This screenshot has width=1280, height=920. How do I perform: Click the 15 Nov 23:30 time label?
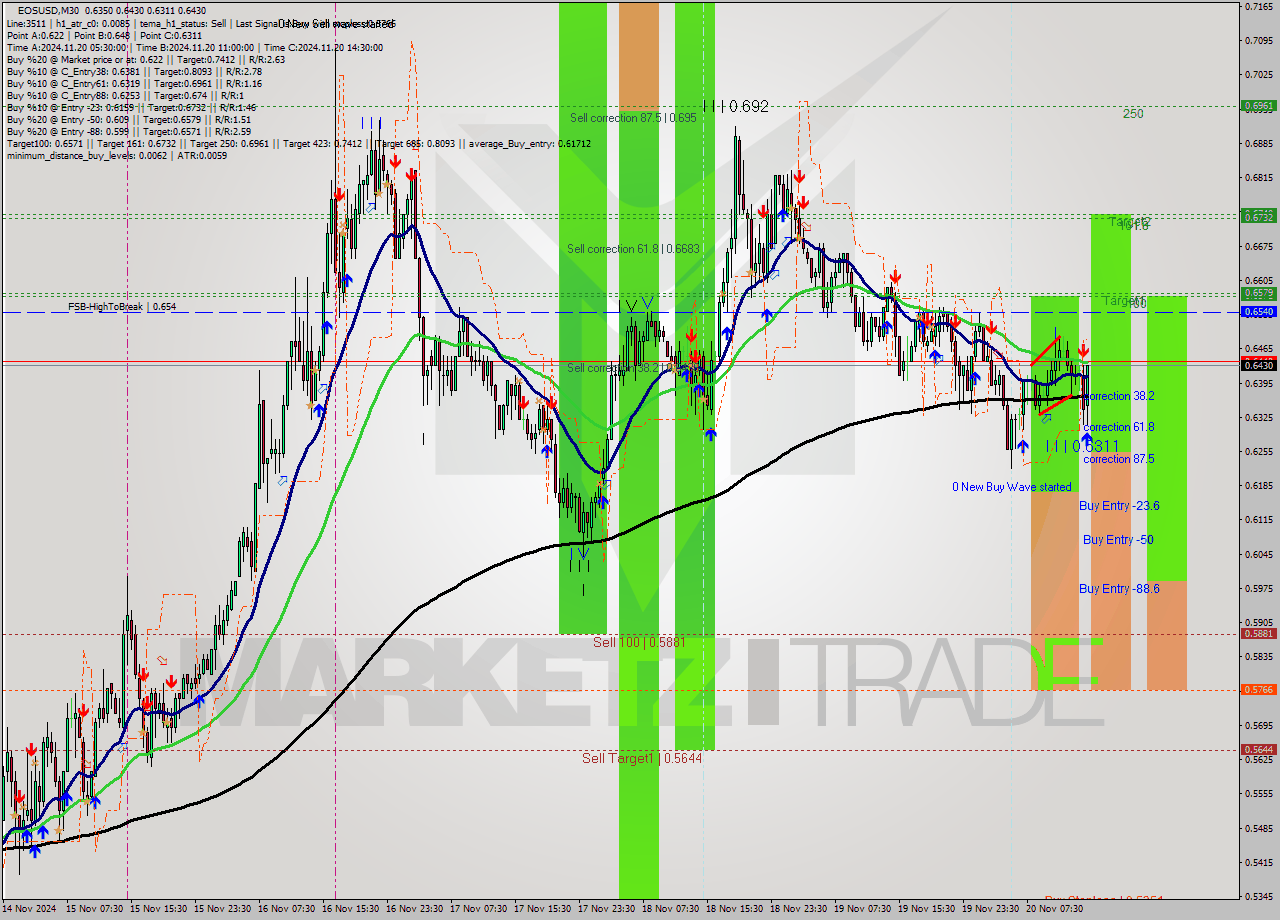(225, 909)
